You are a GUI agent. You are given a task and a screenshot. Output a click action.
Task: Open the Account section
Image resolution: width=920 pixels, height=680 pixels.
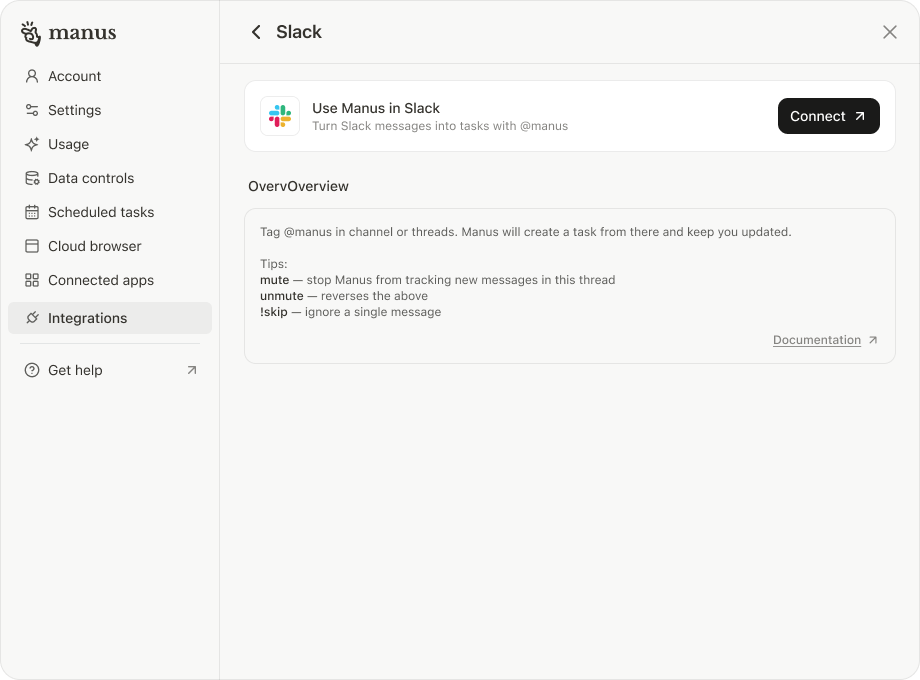110,76
